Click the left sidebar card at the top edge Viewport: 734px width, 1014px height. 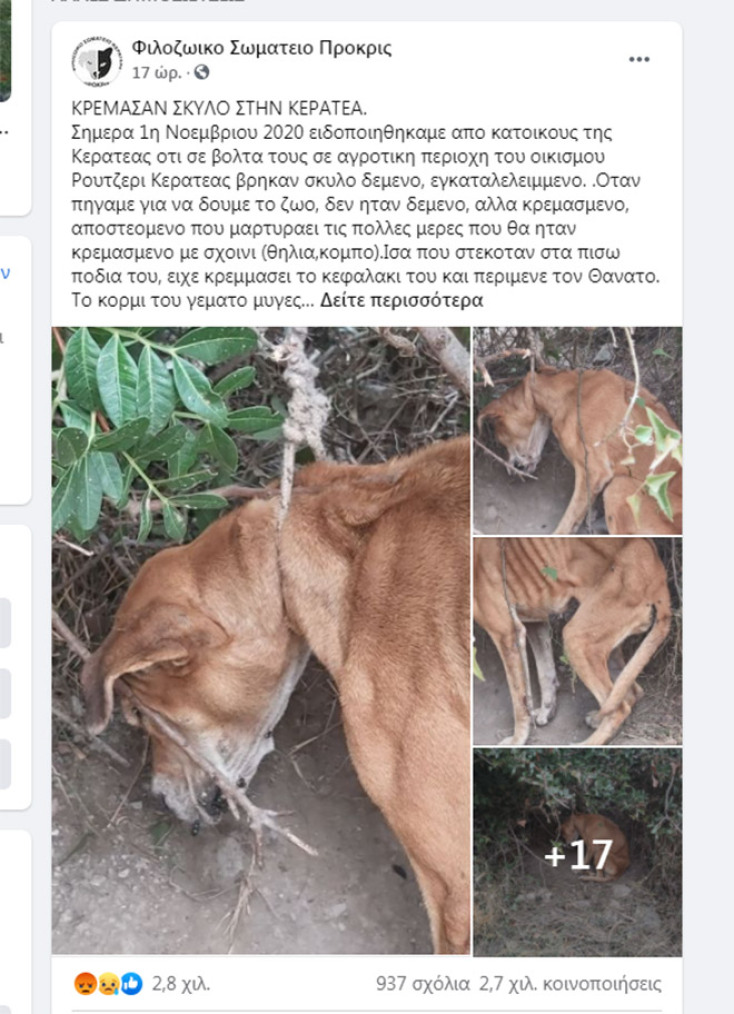(x=6, y=50)
